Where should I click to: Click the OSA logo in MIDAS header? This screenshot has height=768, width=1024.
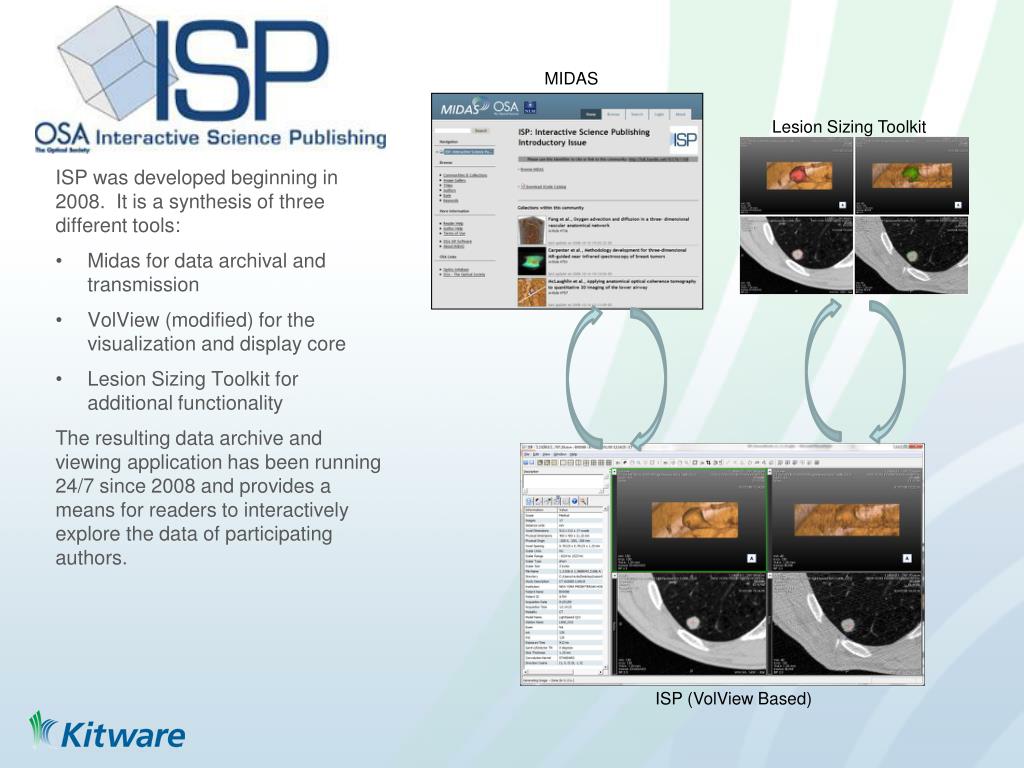pyautogui.click(x=506, y=108)
